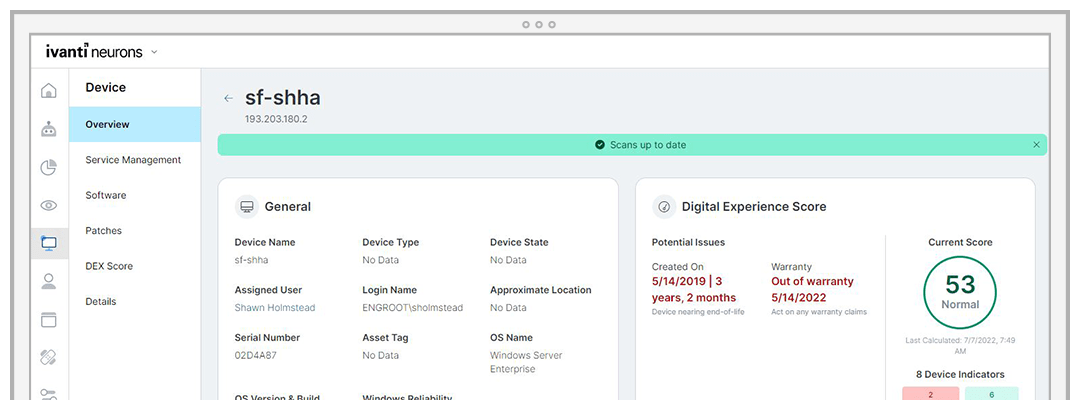Select the Overview tab
Viewport: 1080px width, 400px height.
(135, 125)
